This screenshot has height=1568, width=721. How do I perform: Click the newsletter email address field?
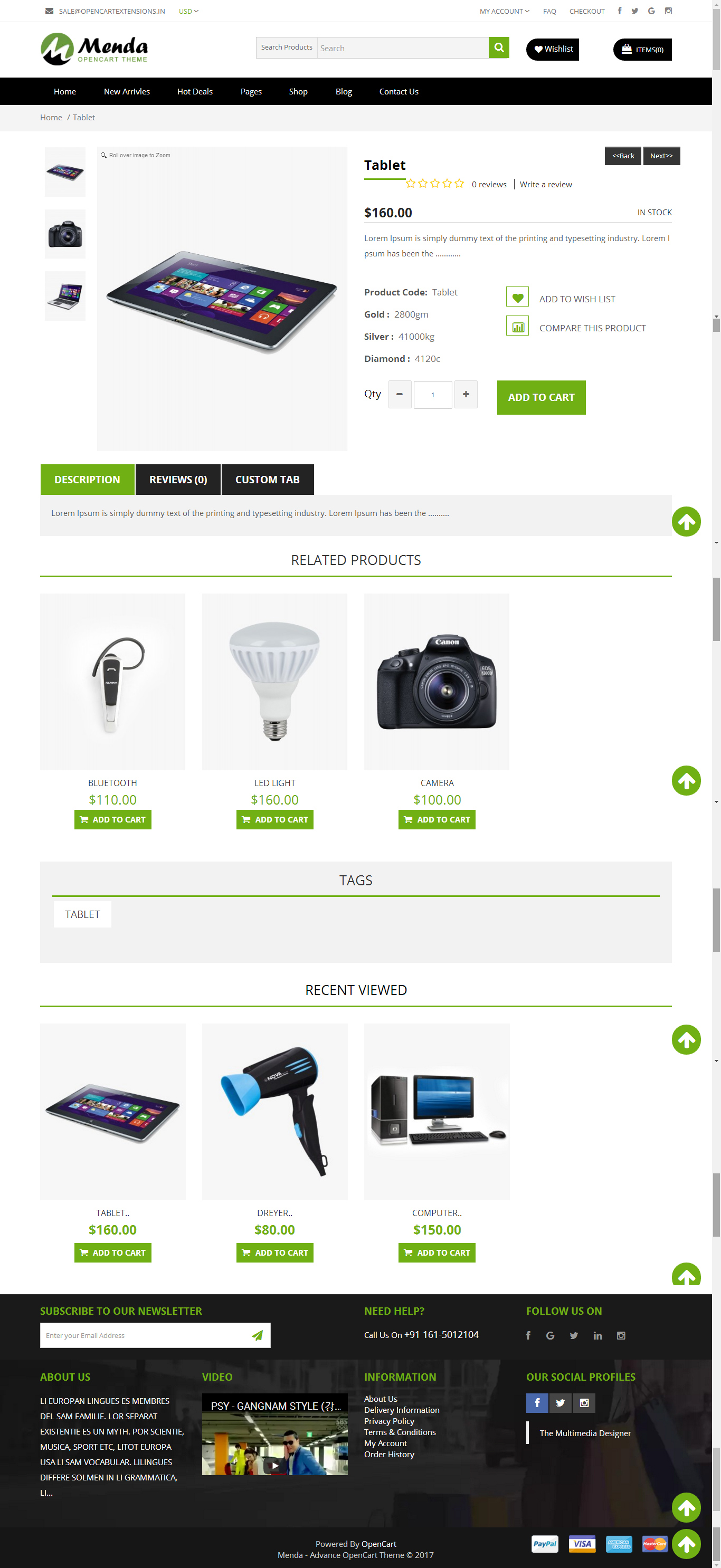143,1335
